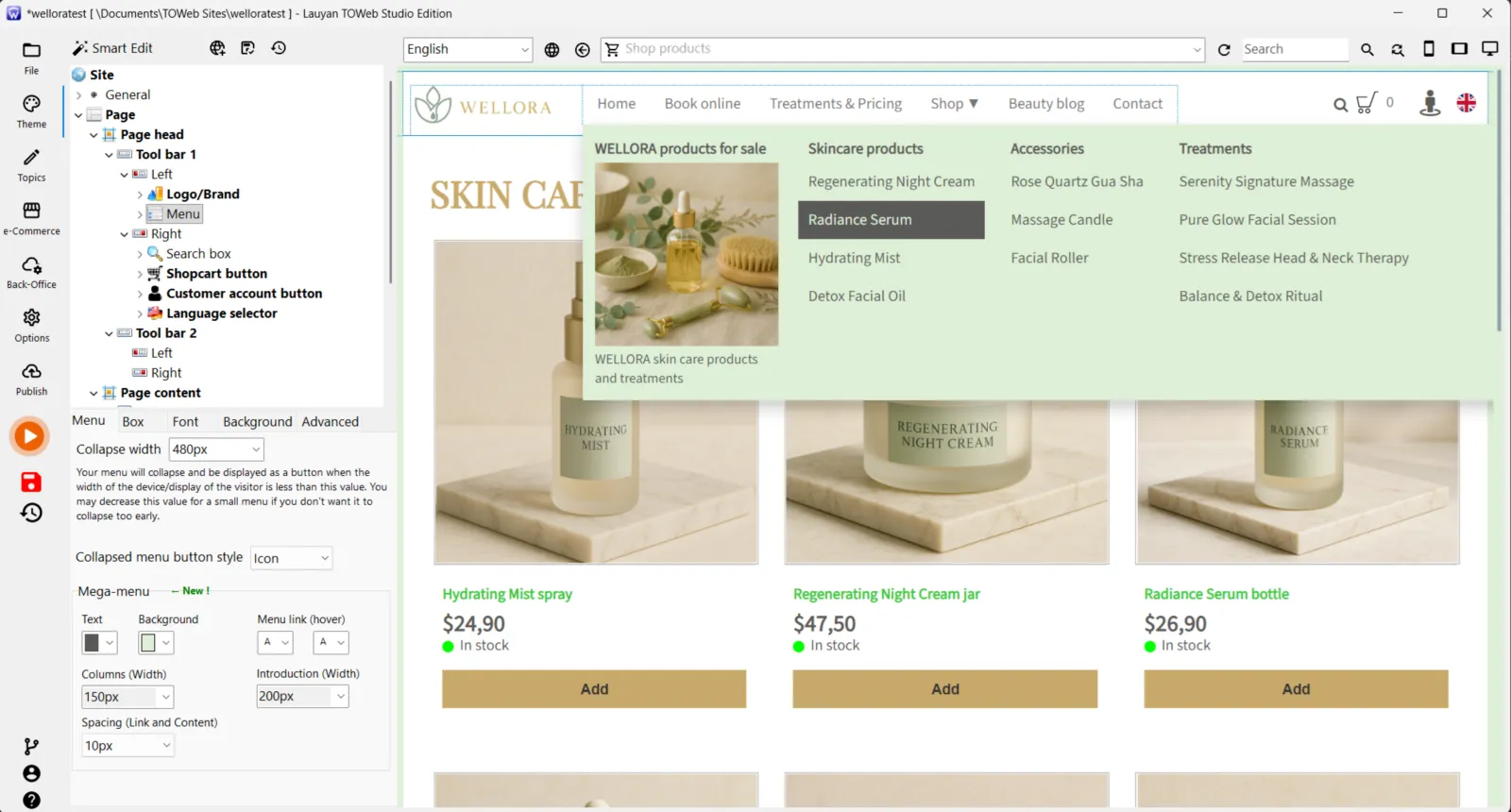
Task: Pick the mega-menu Background color swatch
Action: tap(156, 643)
